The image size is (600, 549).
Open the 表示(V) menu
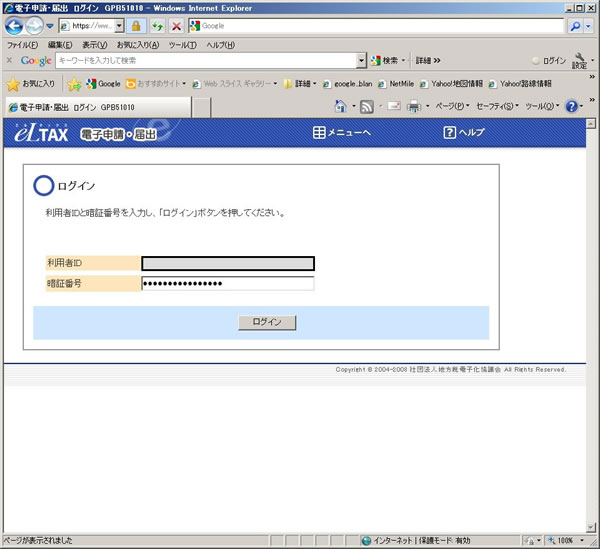(x=95, y=45)
